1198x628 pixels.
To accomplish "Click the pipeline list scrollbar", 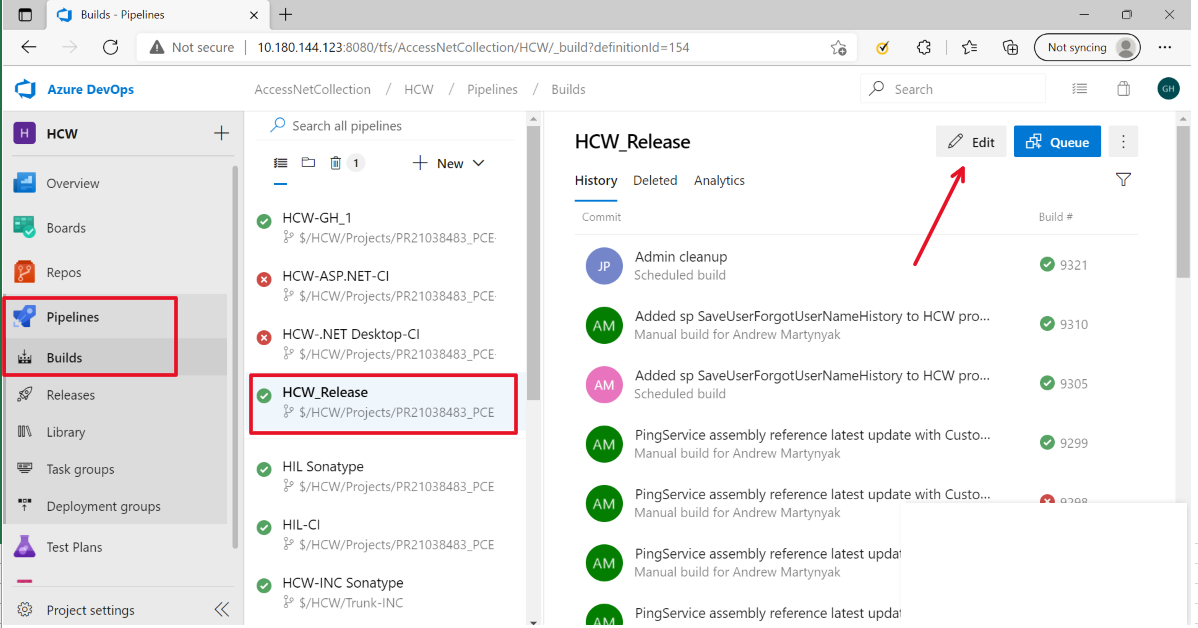I will 533,263.
